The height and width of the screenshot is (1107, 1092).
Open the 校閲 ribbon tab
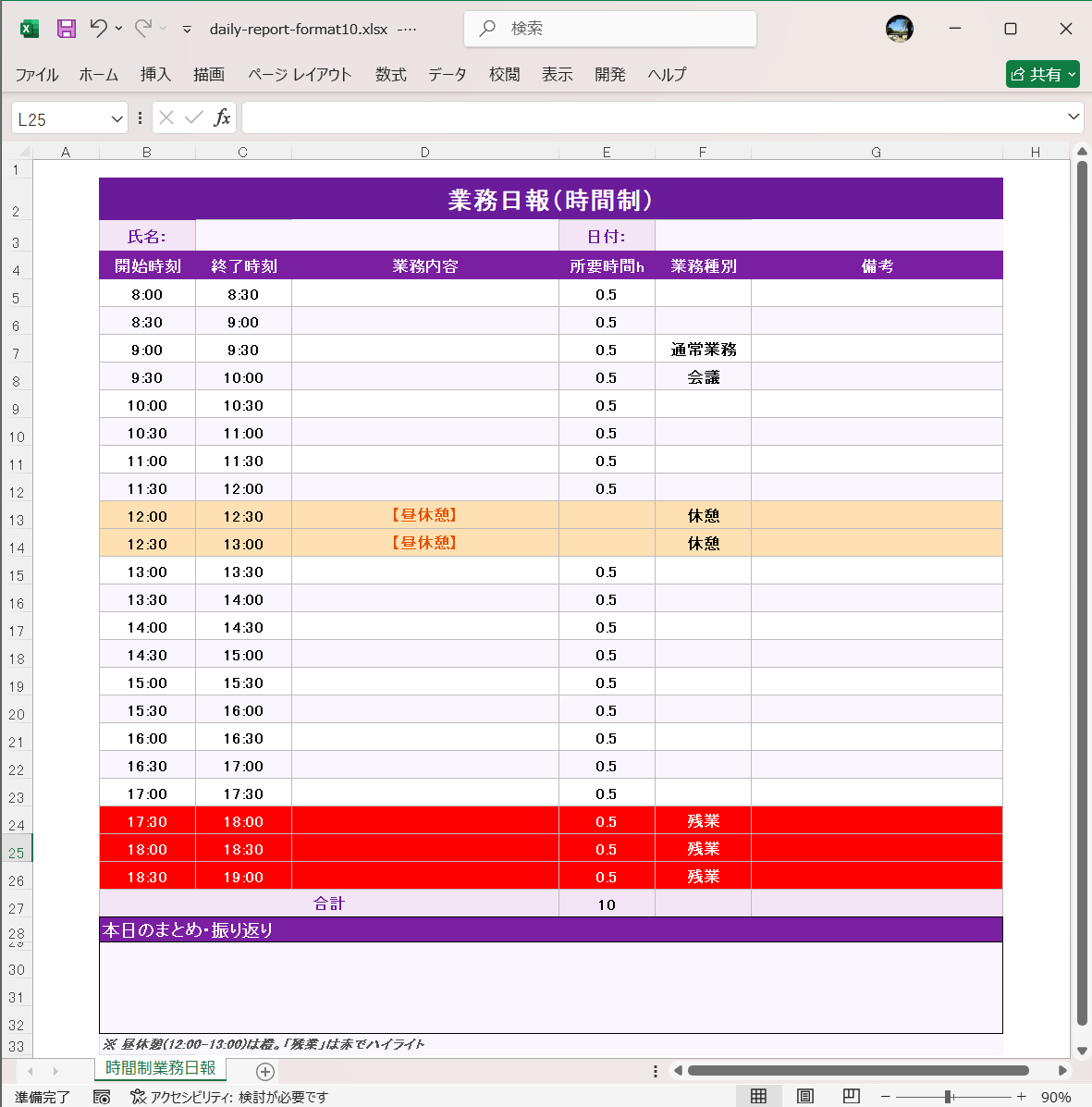coord(504,75)
